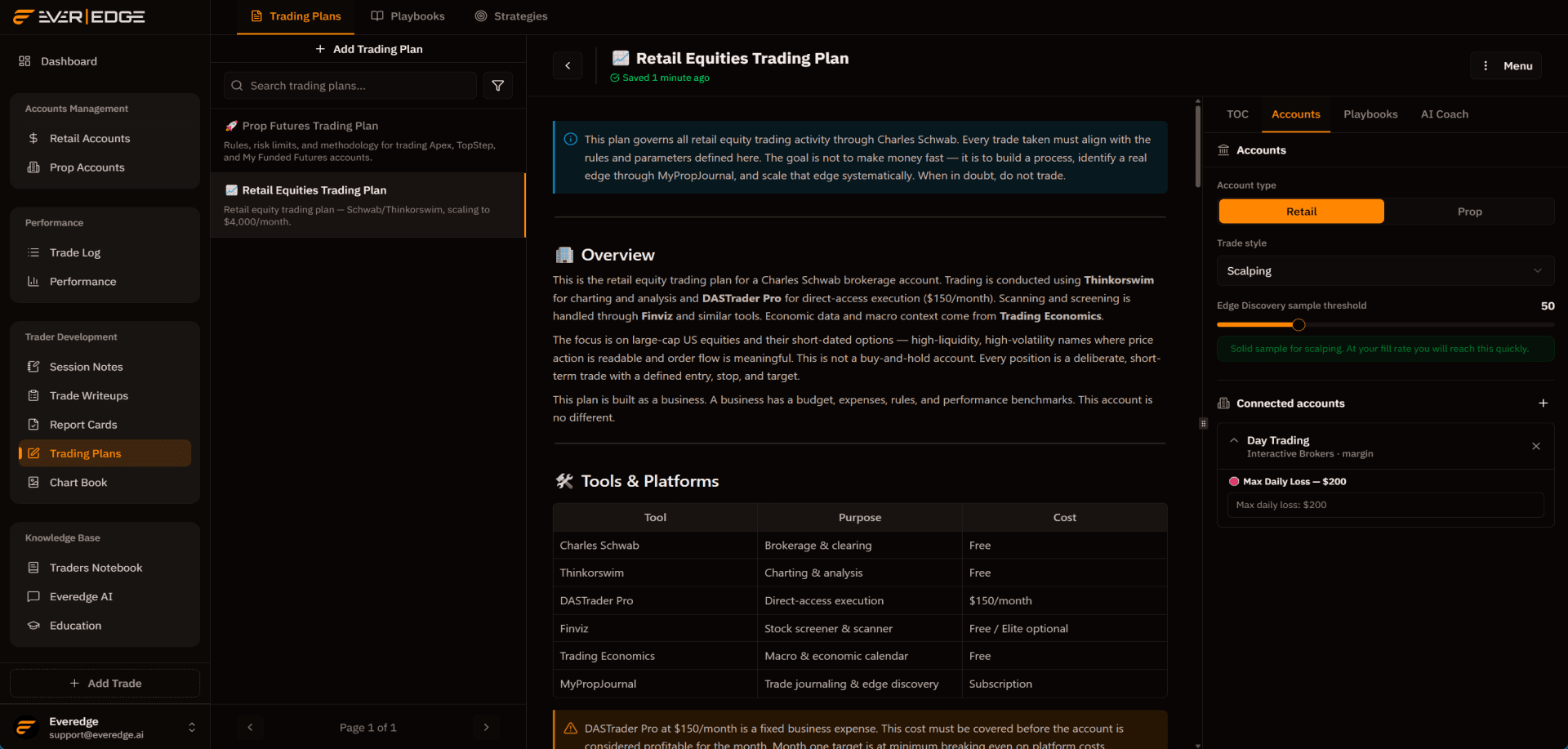Go to next page of trading plans
Image resolution: width=1568 pixels, height=749 pixels.
[x=486, y=727]
